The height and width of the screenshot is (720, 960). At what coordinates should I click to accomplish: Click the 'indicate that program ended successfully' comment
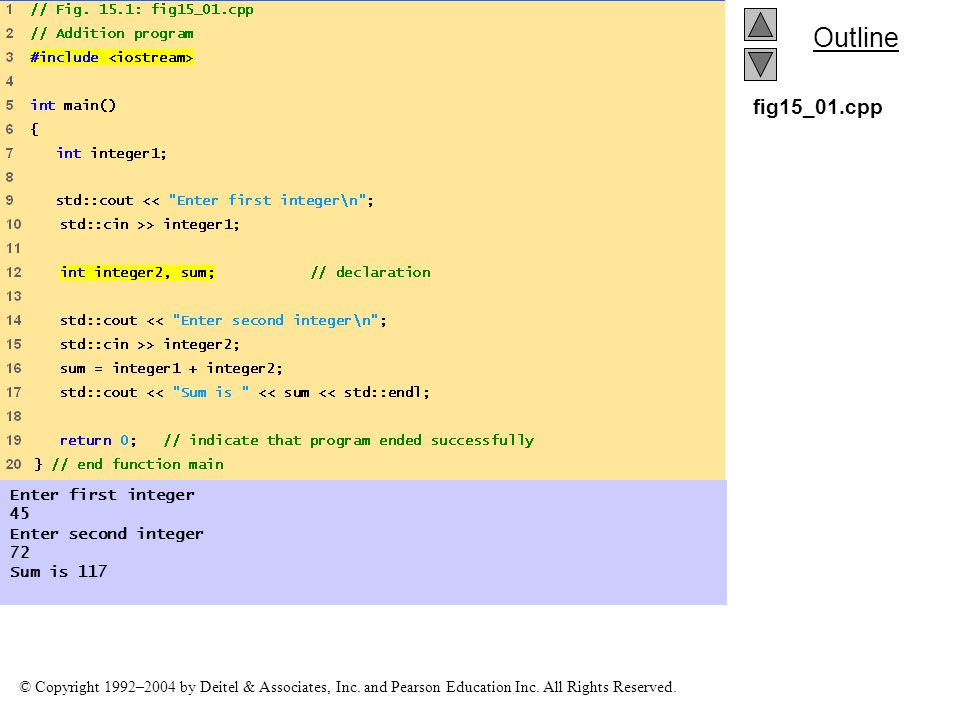[349, 440]
